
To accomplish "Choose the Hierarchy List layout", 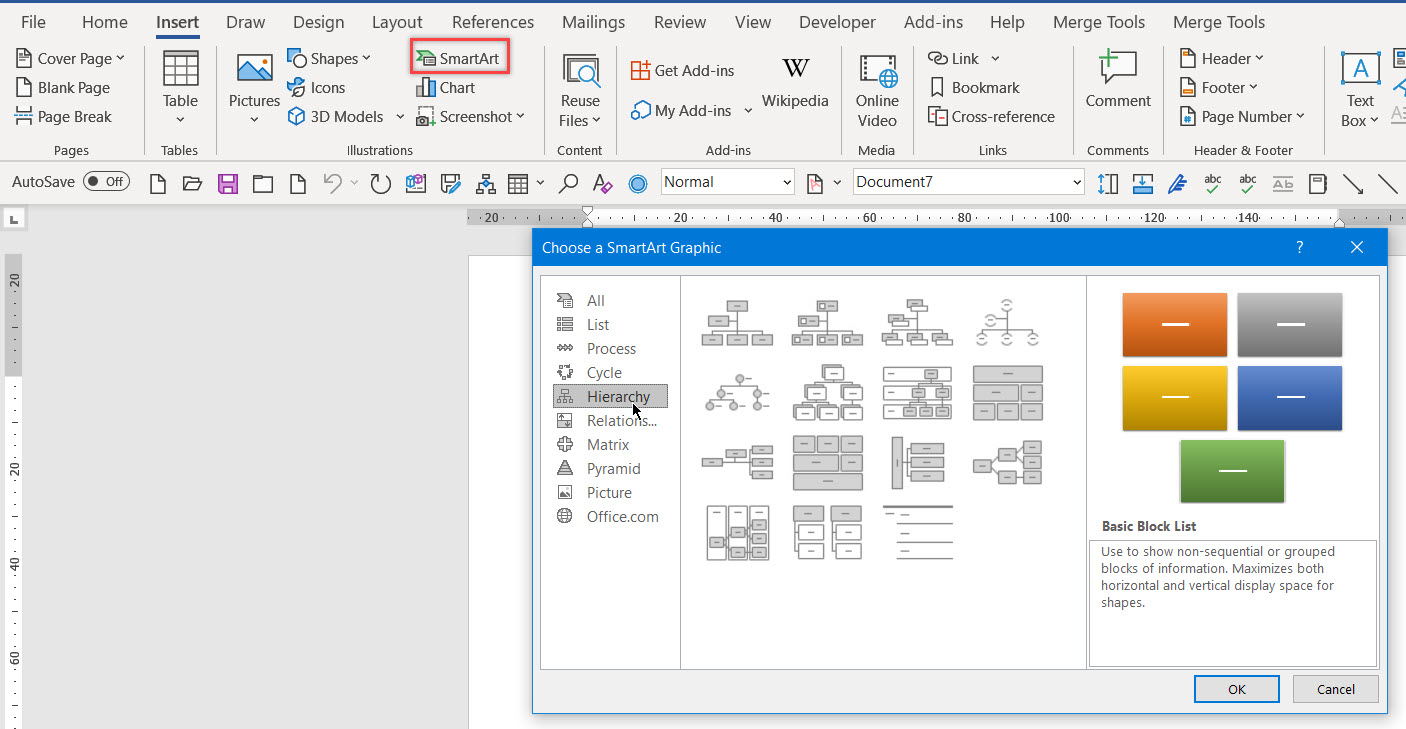I will click(828, 532).
